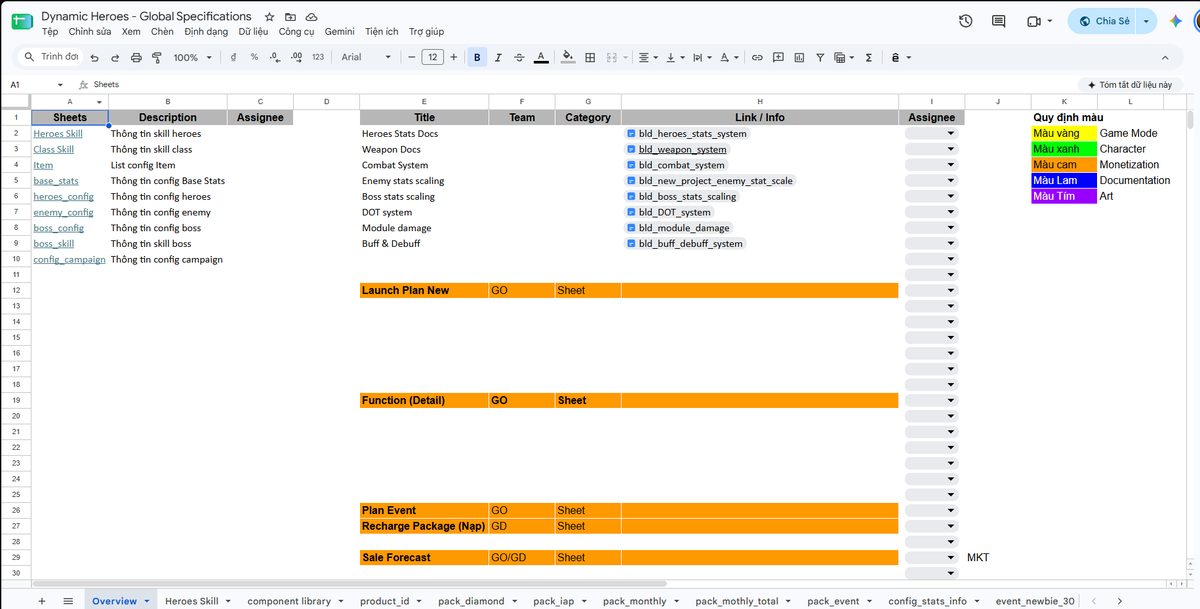1200x609 pixels.
Task: Show all sheets list
Action: pyautogui.click(x=68, y=601)
